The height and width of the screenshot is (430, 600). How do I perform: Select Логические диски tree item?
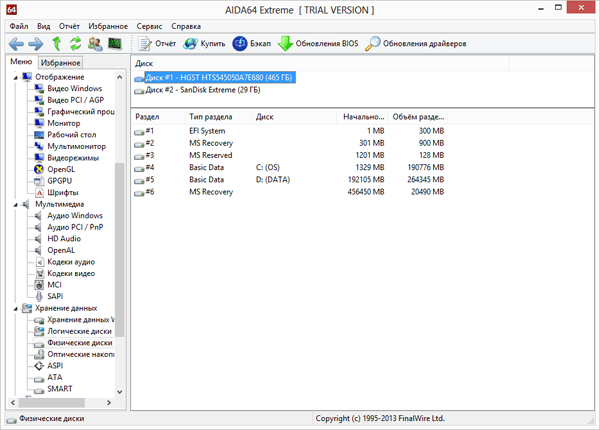(x=79, y=331)
